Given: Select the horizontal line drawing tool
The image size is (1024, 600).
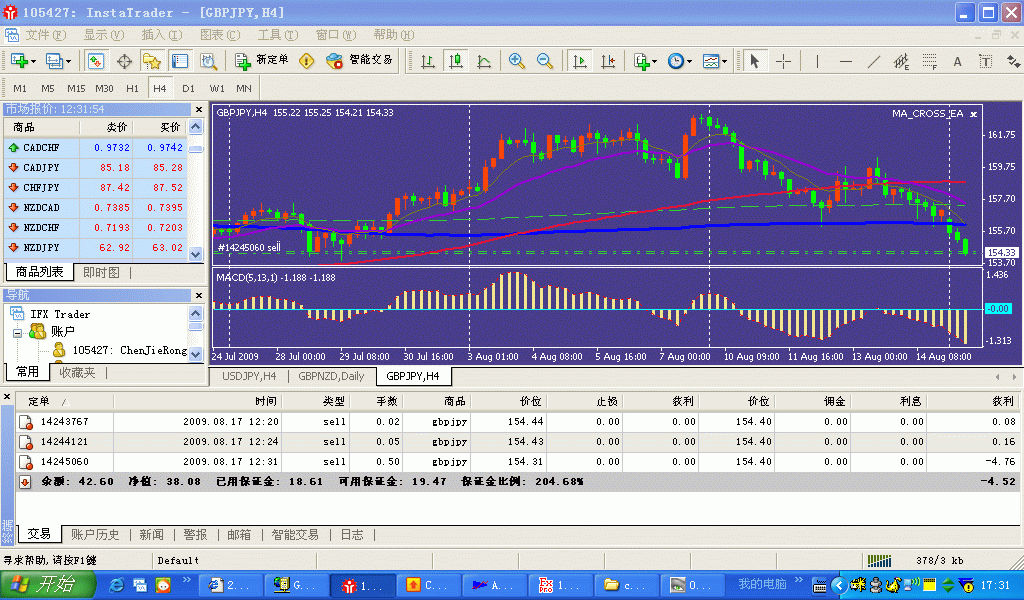Looking at the screenshot, I should (x=845, y=61).
